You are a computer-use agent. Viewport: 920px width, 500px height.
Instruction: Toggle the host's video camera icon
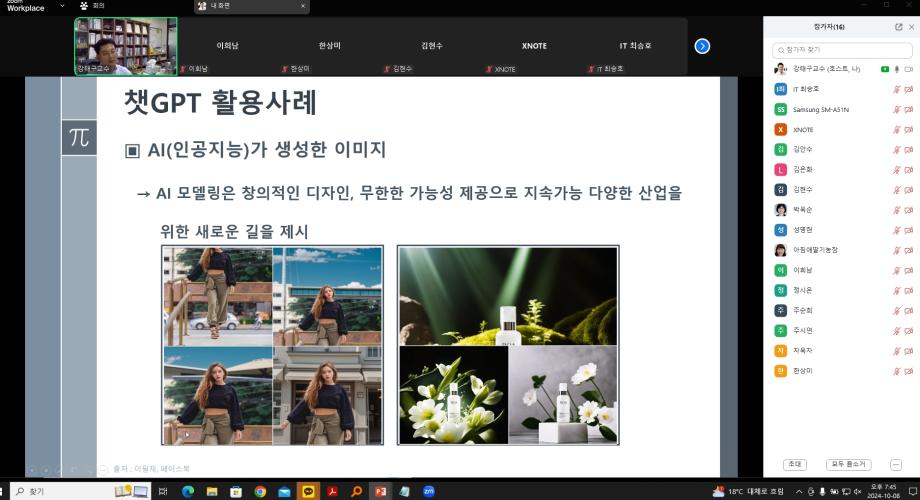[x=909, y=69]
